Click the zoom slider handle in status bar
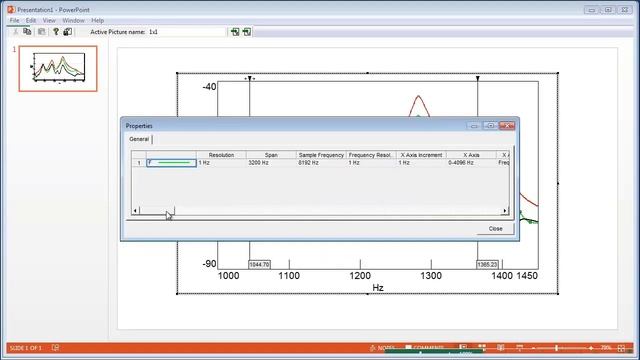 557,348
